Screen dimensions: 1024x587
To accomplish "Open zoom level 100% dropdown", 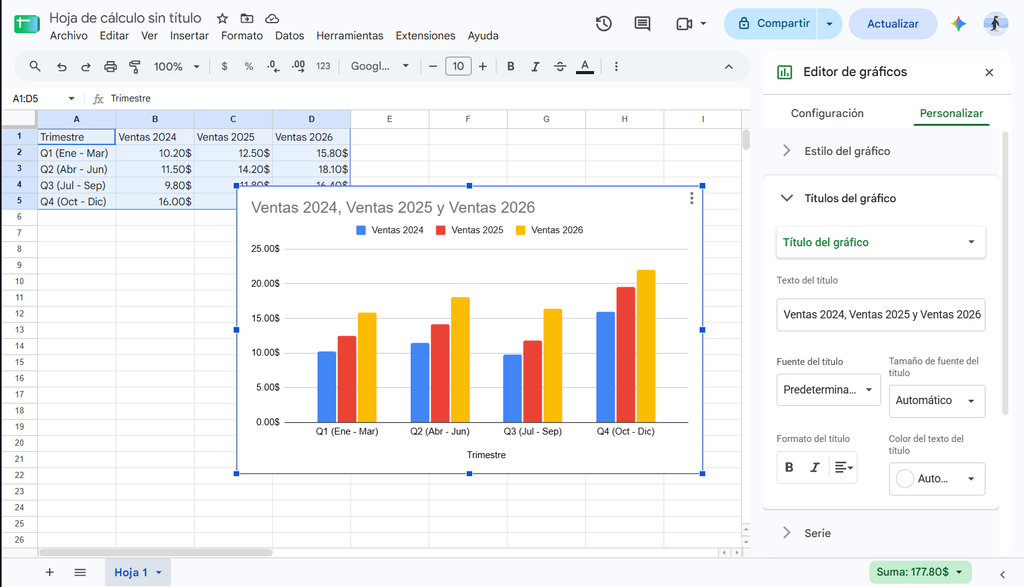I will (x=176, y=67).
